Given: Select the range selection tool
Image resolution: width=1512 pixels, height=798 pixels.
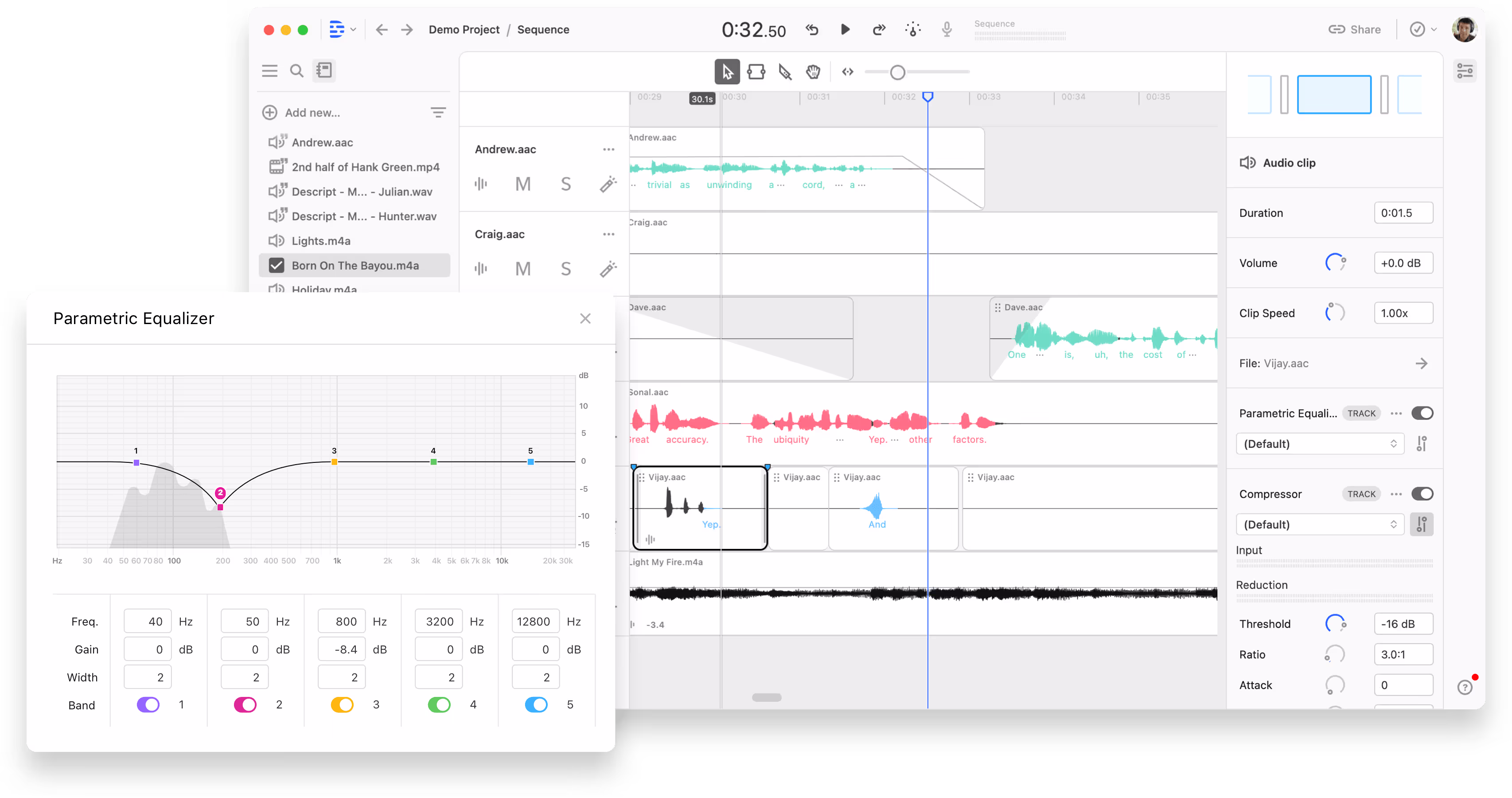Looking at the screenshot, I should (x=756, y=72).
